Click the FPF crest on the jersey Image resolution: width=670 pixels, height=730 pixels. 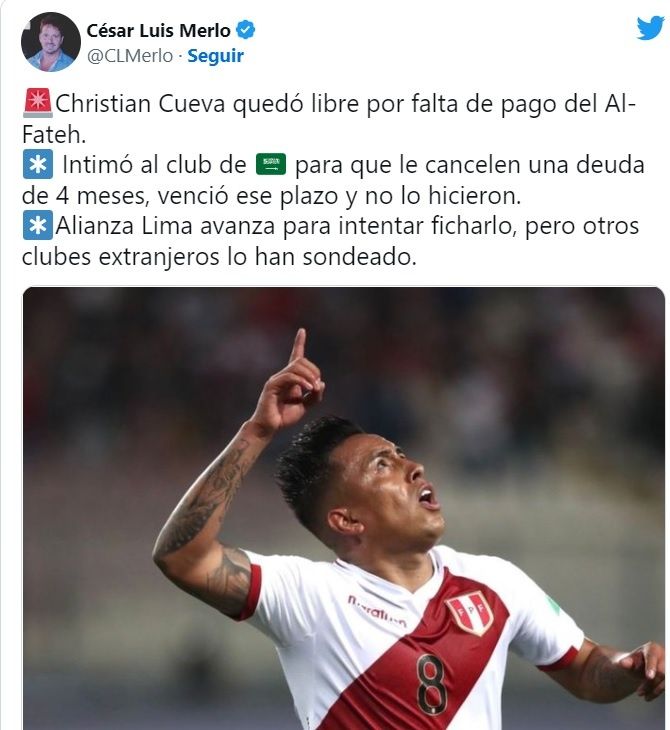coord(470,612)
